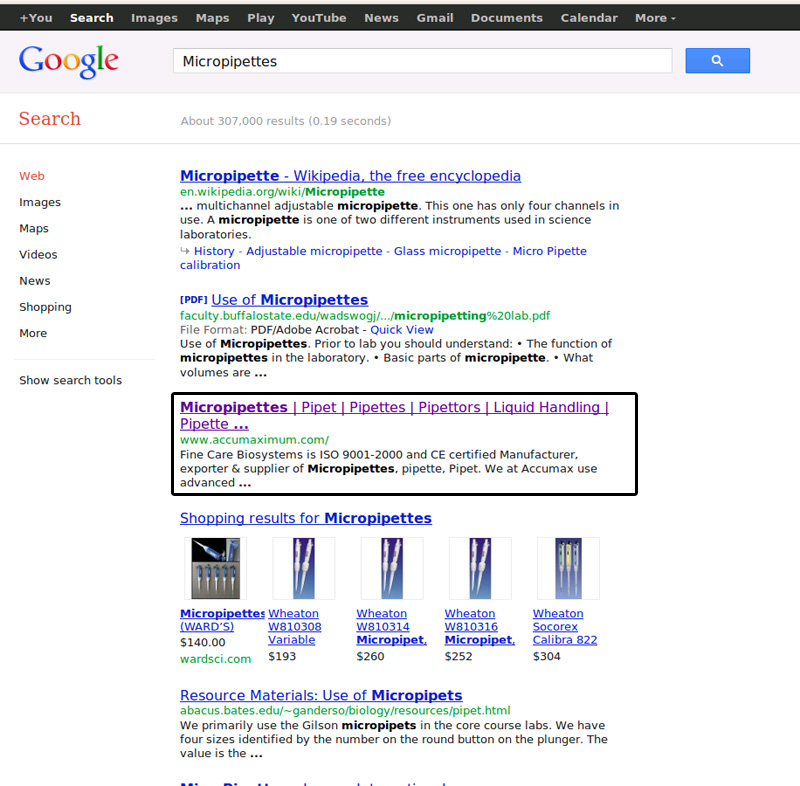Click the Wheaton W810316 product thumbnail
Screen dimensions: 800x786
[480, 568]
